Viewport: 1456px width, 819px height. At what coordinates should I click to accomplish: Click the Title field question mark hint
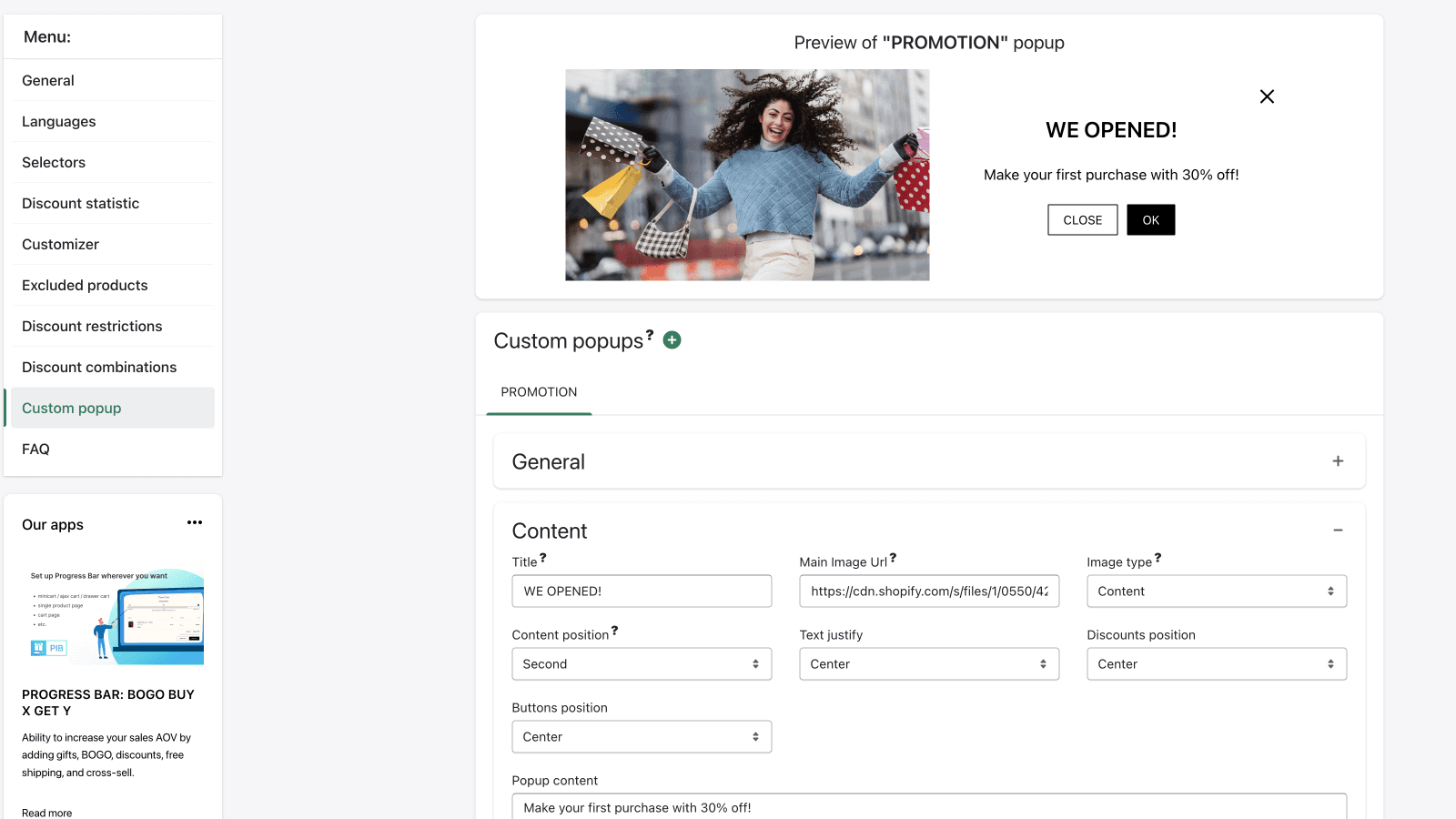tap(543, 558)
